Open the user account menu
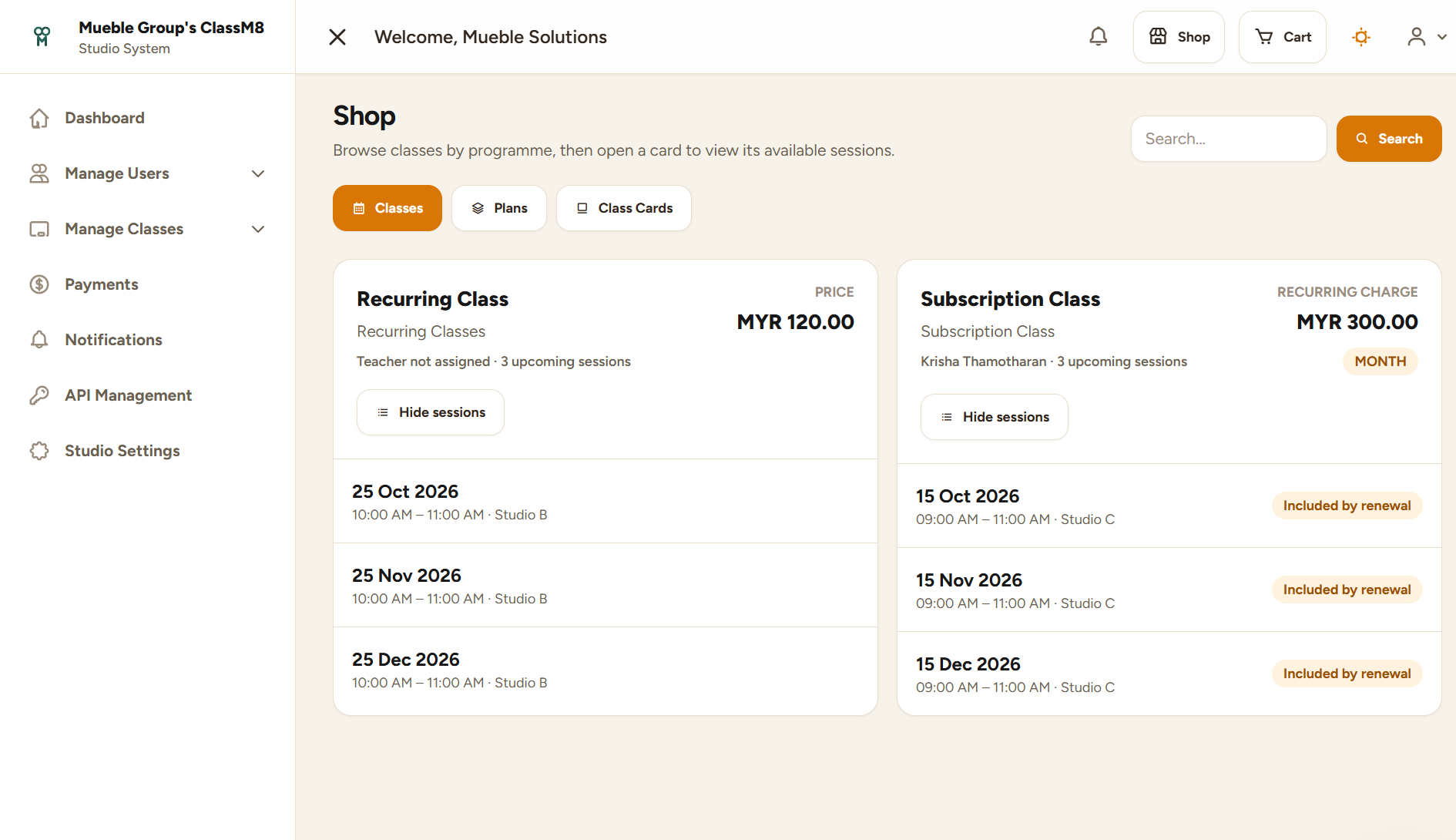 1427,37
